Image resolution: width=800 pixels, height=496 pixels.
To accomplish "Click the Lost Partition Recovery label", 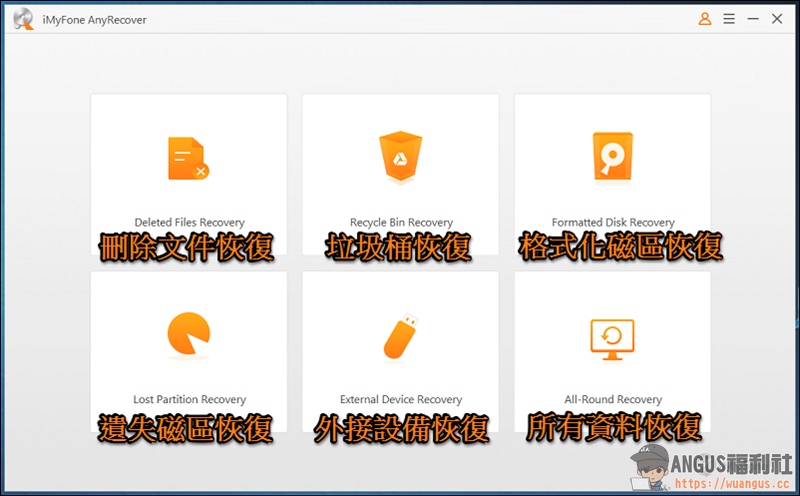I will pyautogui.click(x=189, y=400).
